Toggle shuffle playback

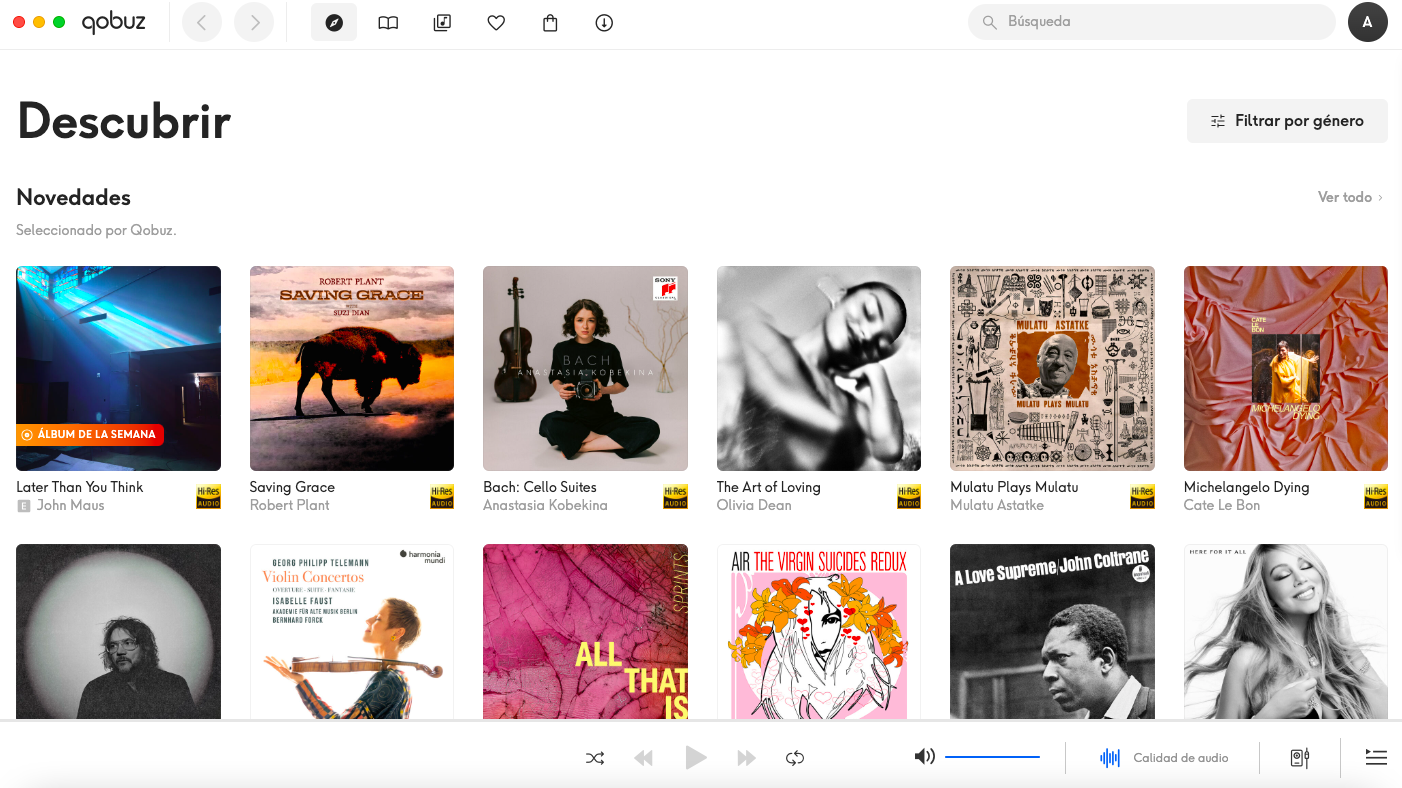click(x=595, y=758)
